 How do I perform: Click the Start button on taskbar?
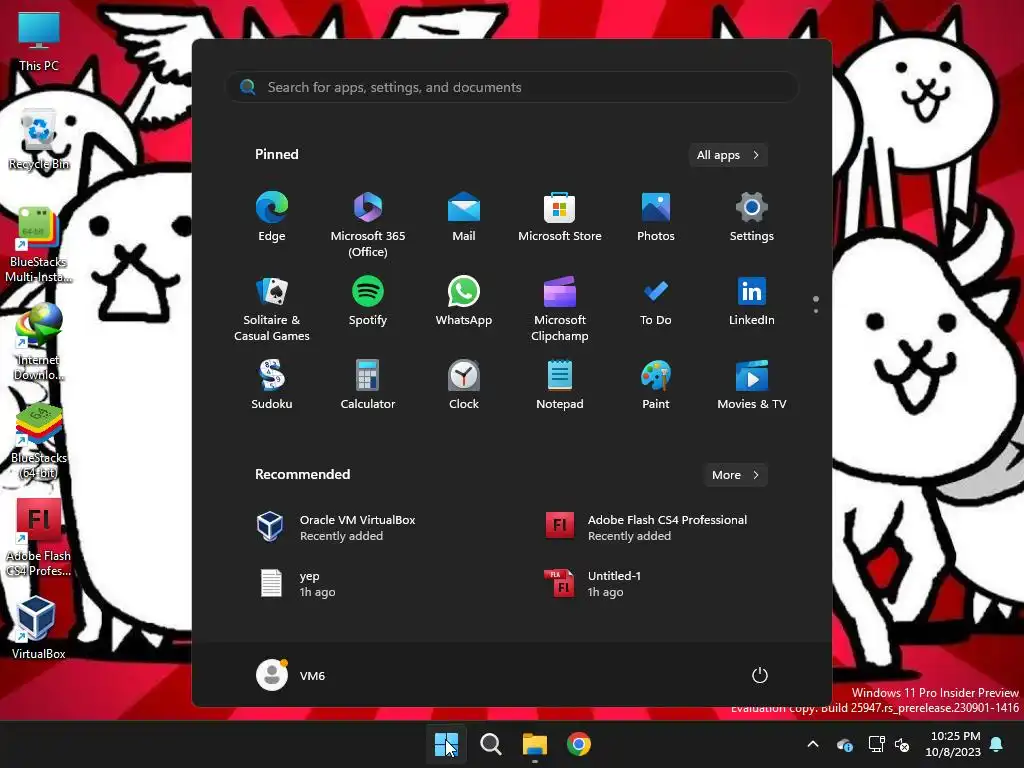(447, 744)
